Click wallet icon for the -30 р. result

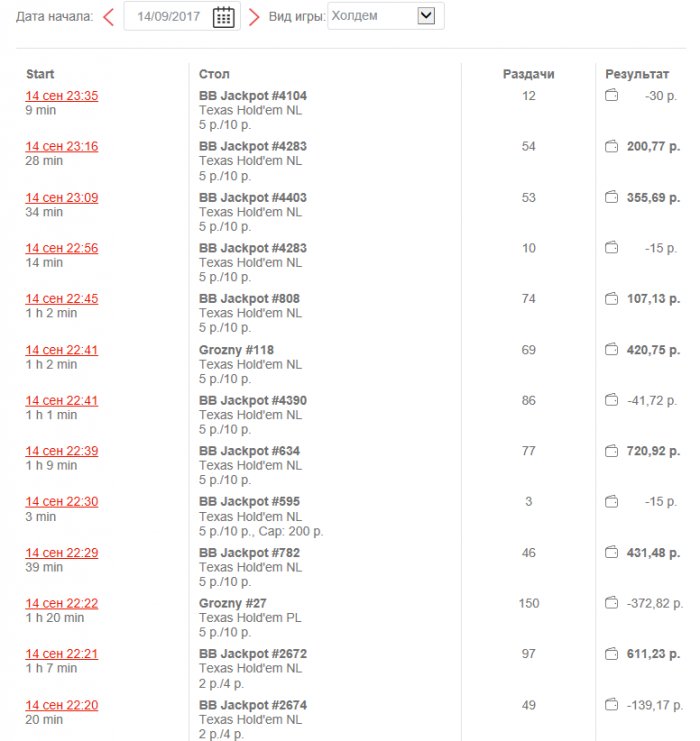click(x=612, y=96)
